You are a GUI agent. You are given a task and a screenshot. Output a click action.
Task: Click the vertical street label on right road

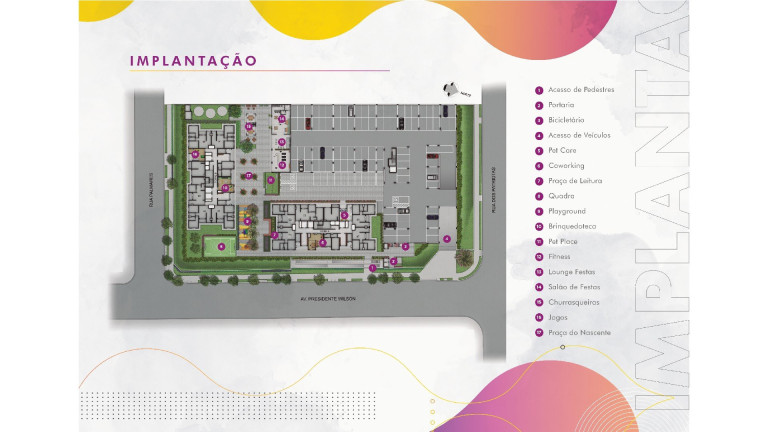pos(495,190)
